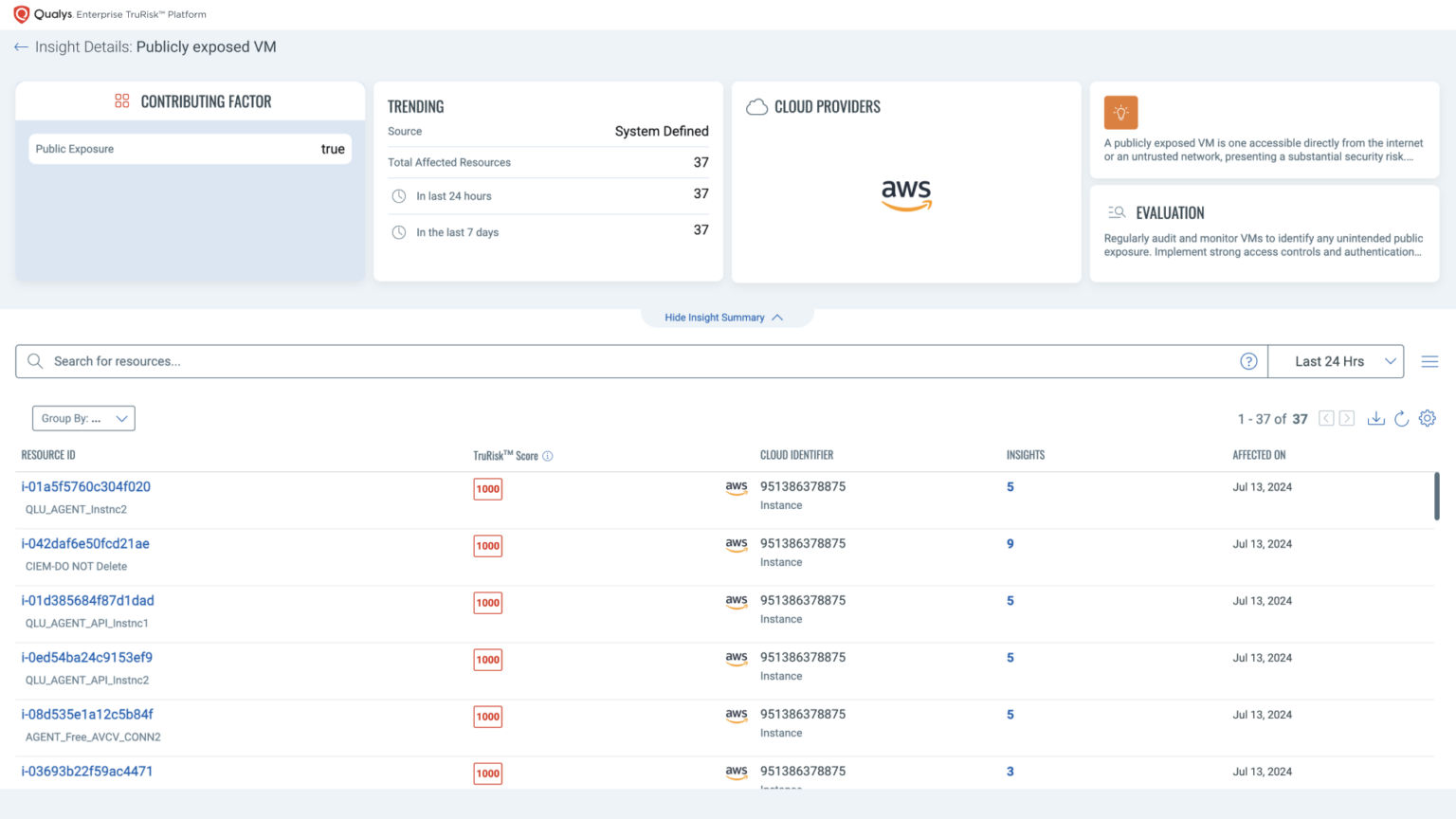1456x819 pixels.
Task: Click the search magnifier icon
Action: [x=34, y=361]
